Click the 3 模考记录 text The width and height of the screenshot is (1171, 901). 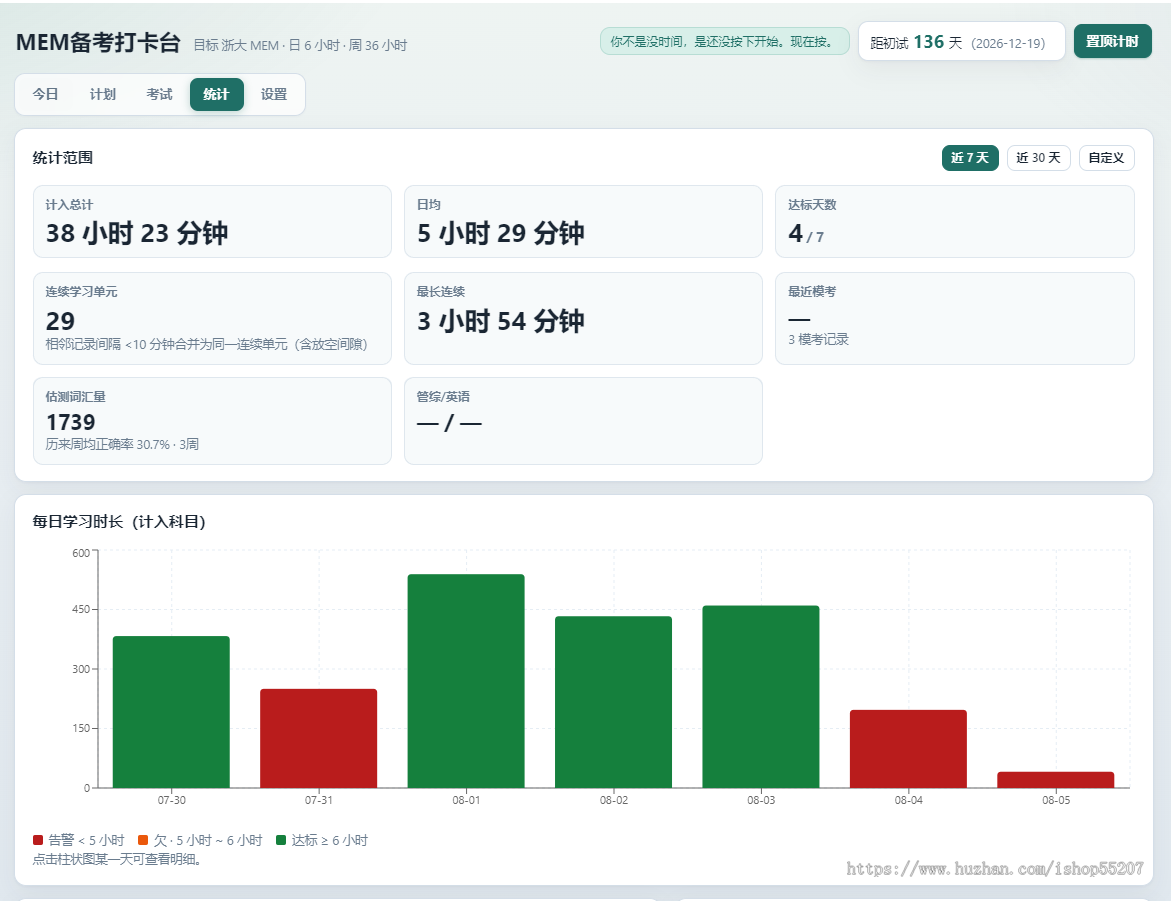(x=819, y=340)
